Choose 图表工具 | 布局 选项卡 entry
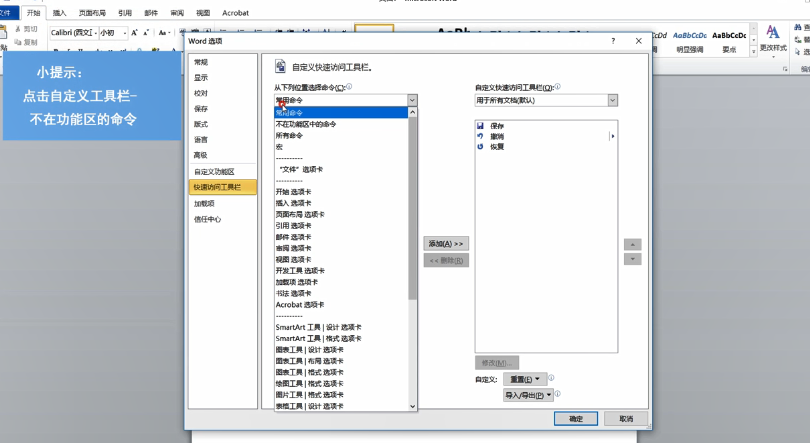Image resolution: width=810 pixels, height=443 pixels. pyautogui.click(x=309, y=361)
